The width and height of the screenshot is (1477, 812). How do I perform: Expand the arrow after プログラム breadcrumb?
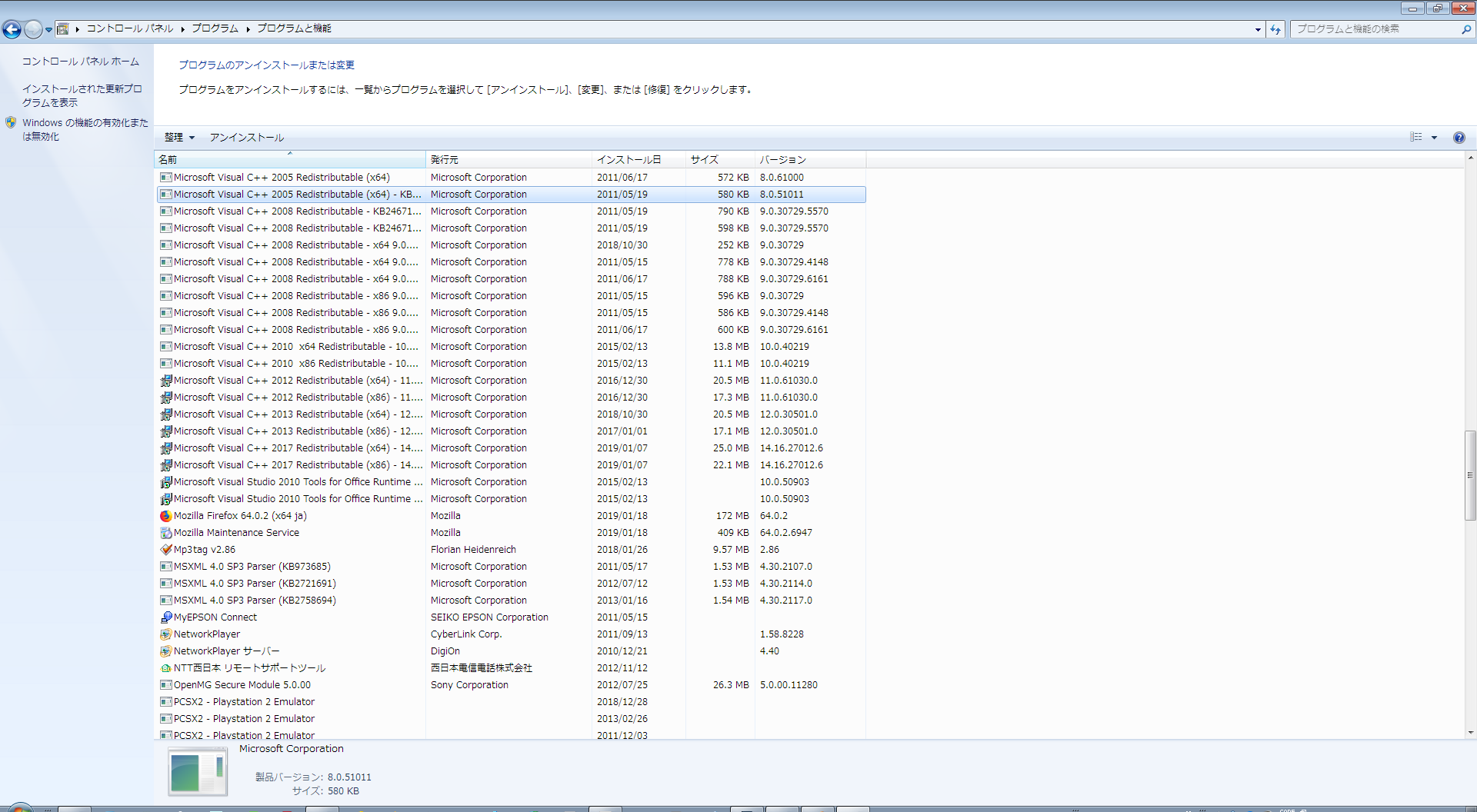click(x=248, y=29)
